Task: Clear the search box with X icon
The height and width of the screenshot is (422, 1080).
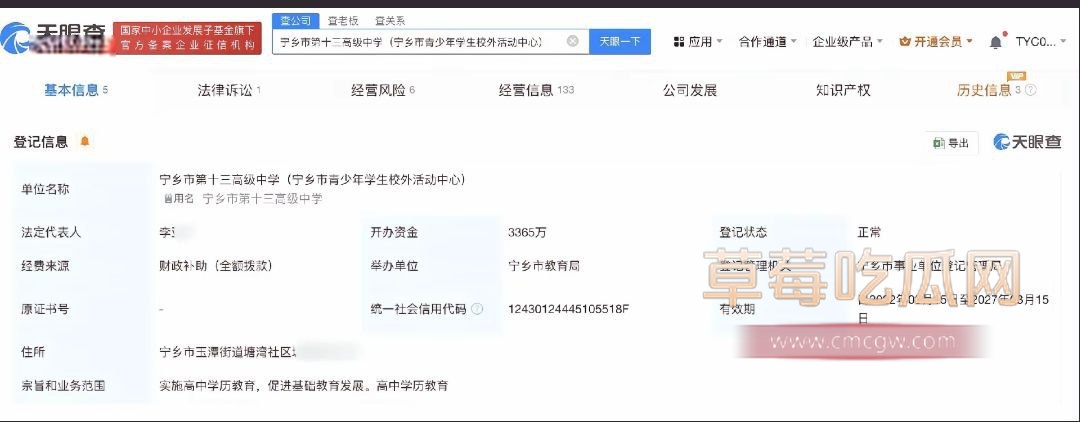Action: click(x=572, y=42)
